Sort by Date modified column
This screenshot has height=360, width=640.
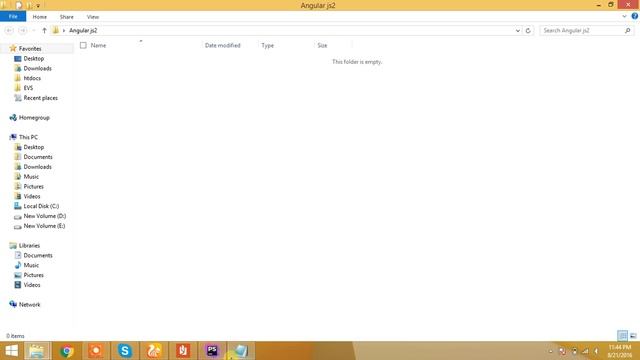click(x=222, y=45)
